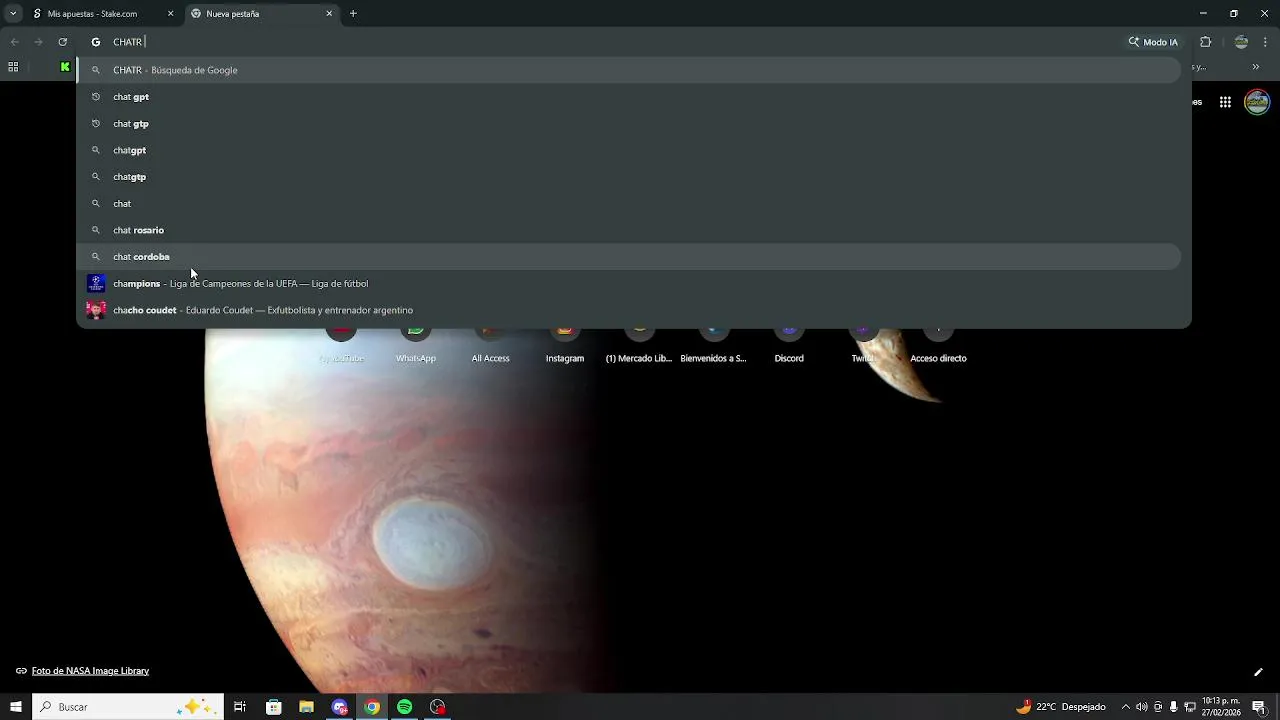Open the network icon in system tray
This screenshot has width=1280, height=720.
[x=1190, y=707]
